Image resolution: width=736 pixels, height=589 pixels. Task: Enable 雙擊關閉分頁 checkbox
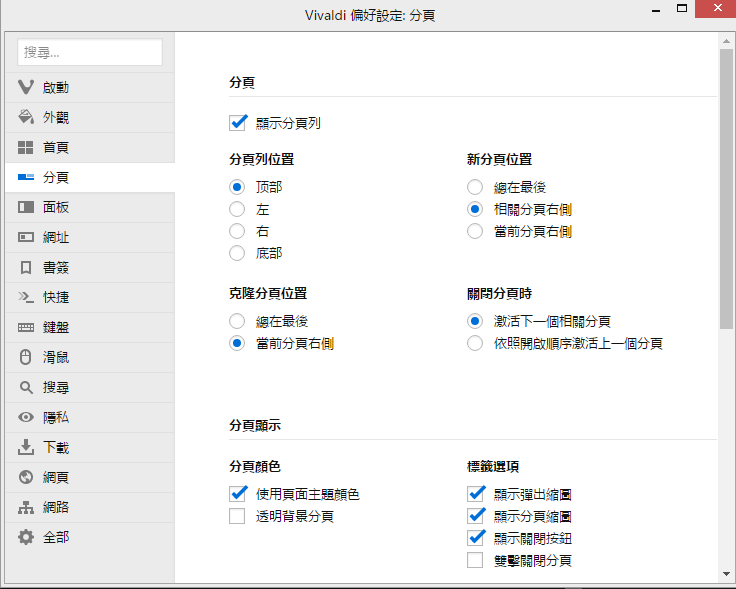click(475, 560)
